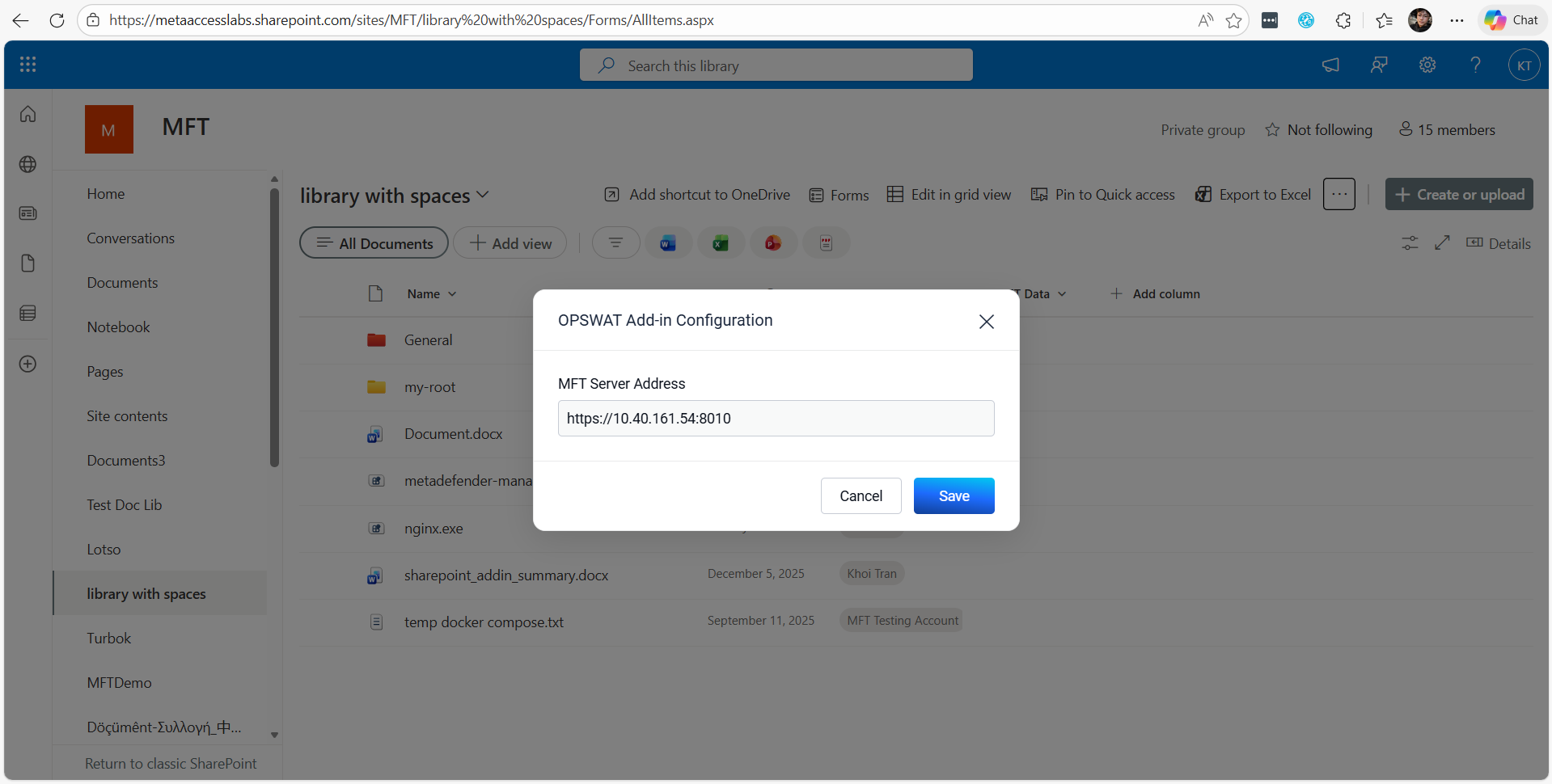This screenshot has width=1552, height=784.
Task: Open the Filters pane funnel icon
Action: click(615, 242)
